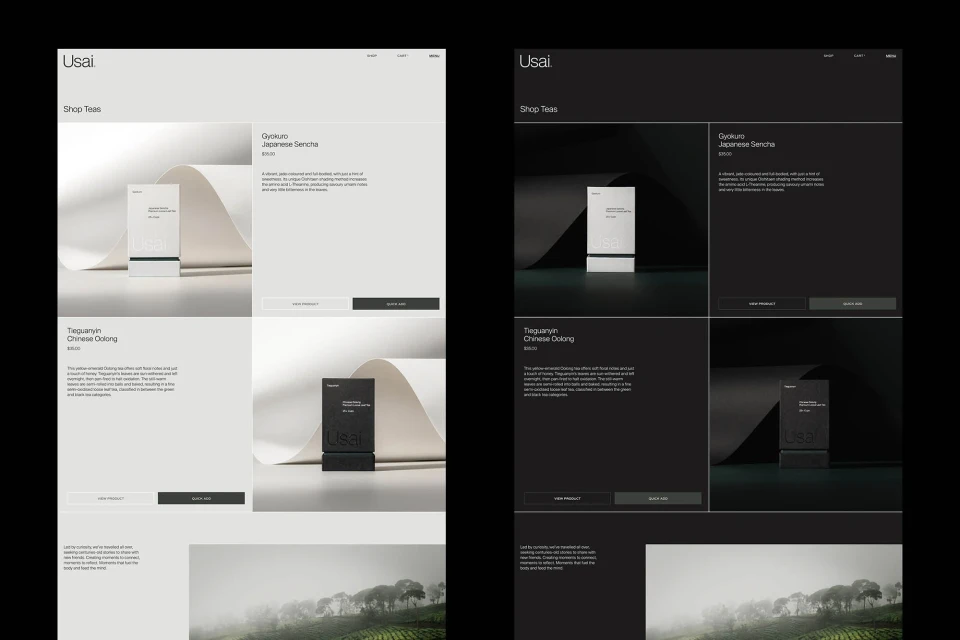Open the SHOP link in the light header
Viewport: 960px width, 640px height.
click(x=373, y=57)
